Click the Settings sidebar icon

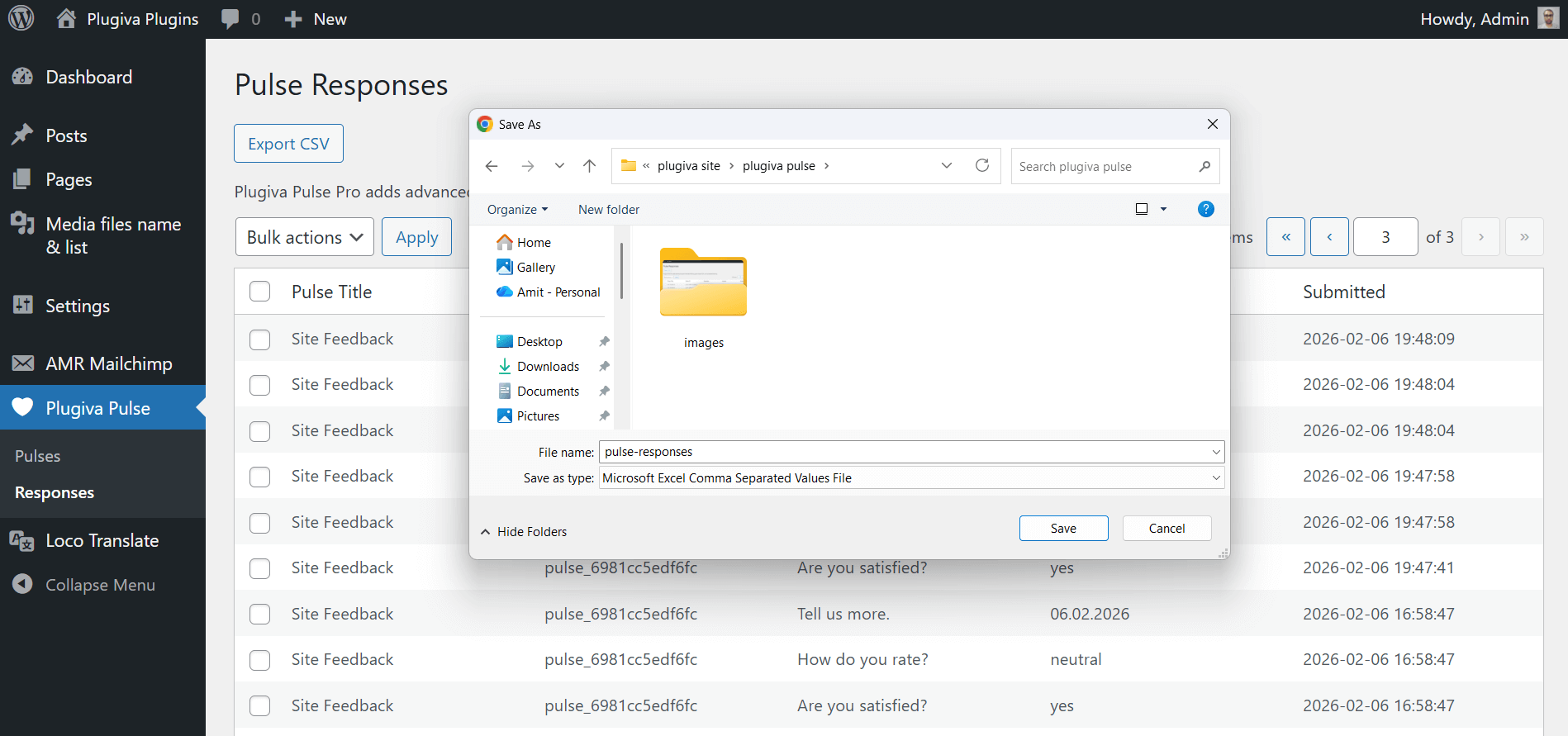[x=22, y=305]
